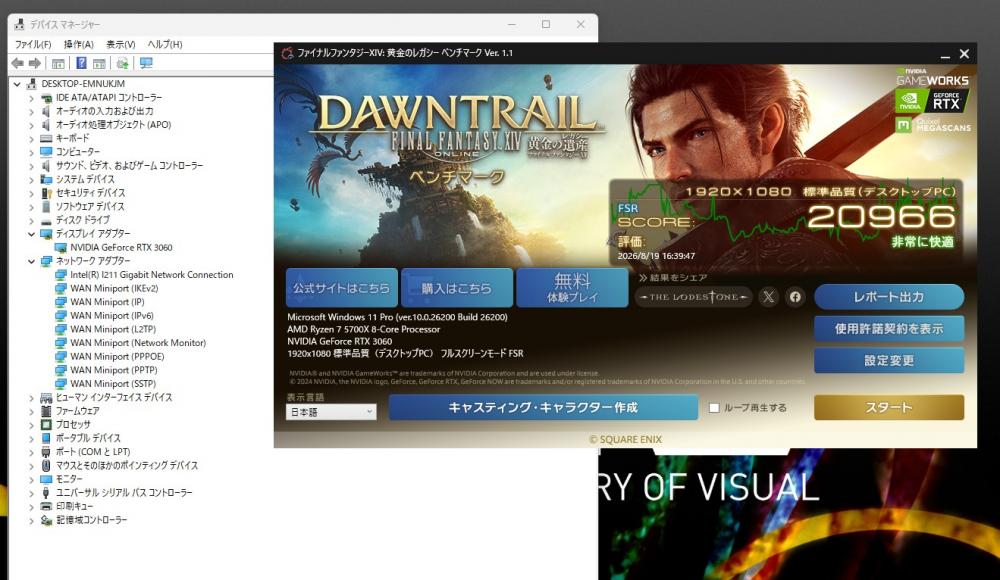Click the 使用許諾契約を表示 button
Image resolution: width=1000 pixels, height=580 pixels.
point(888,329)
